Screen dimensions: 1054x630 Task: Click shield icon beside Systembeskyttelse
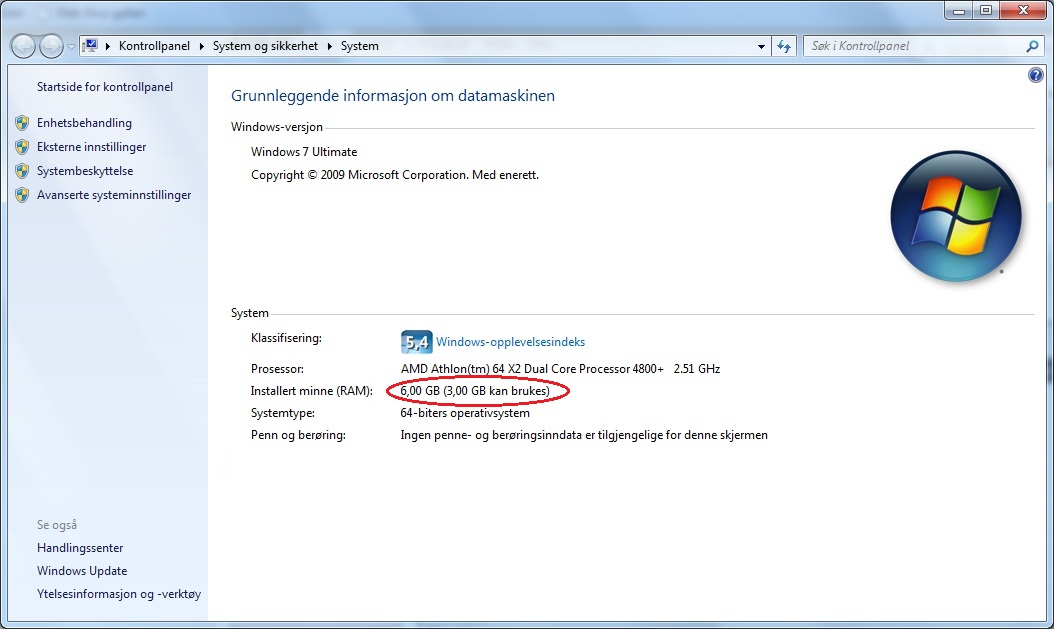click(22, 171)
